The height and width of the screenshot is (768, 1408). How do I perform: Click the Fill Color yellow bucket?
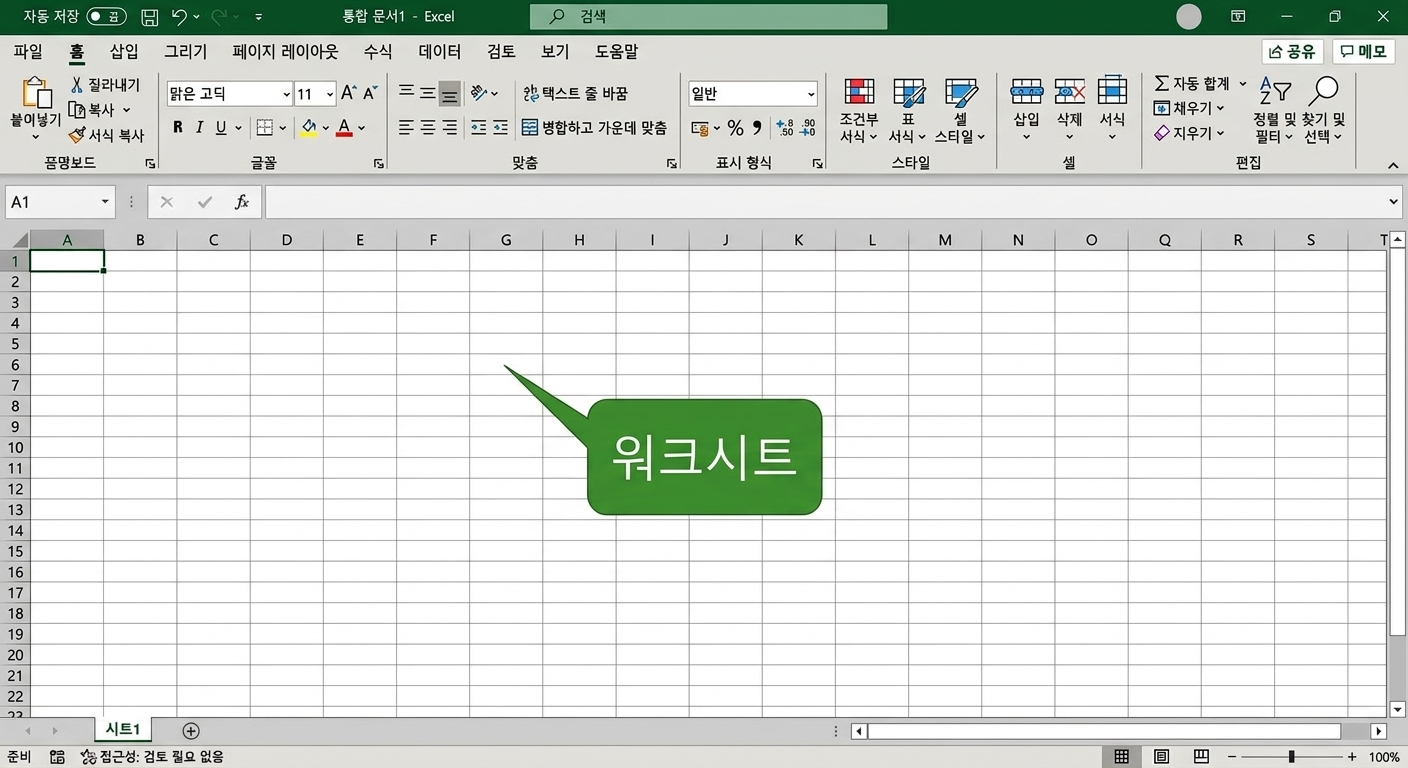click(308, 128)
